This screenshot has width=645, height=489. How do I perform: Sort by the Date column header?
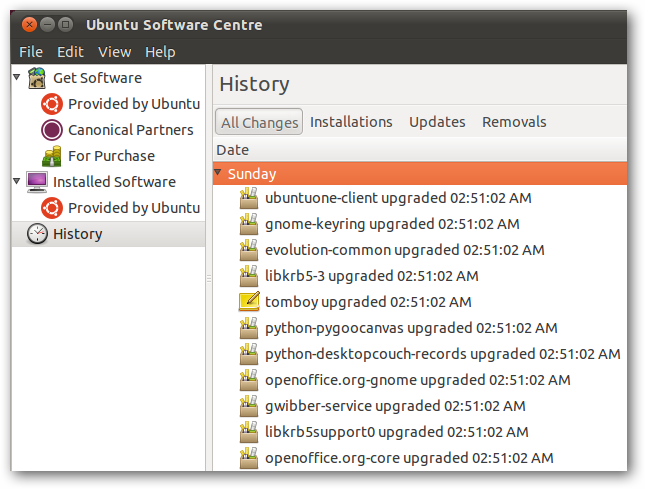[420, 150]
